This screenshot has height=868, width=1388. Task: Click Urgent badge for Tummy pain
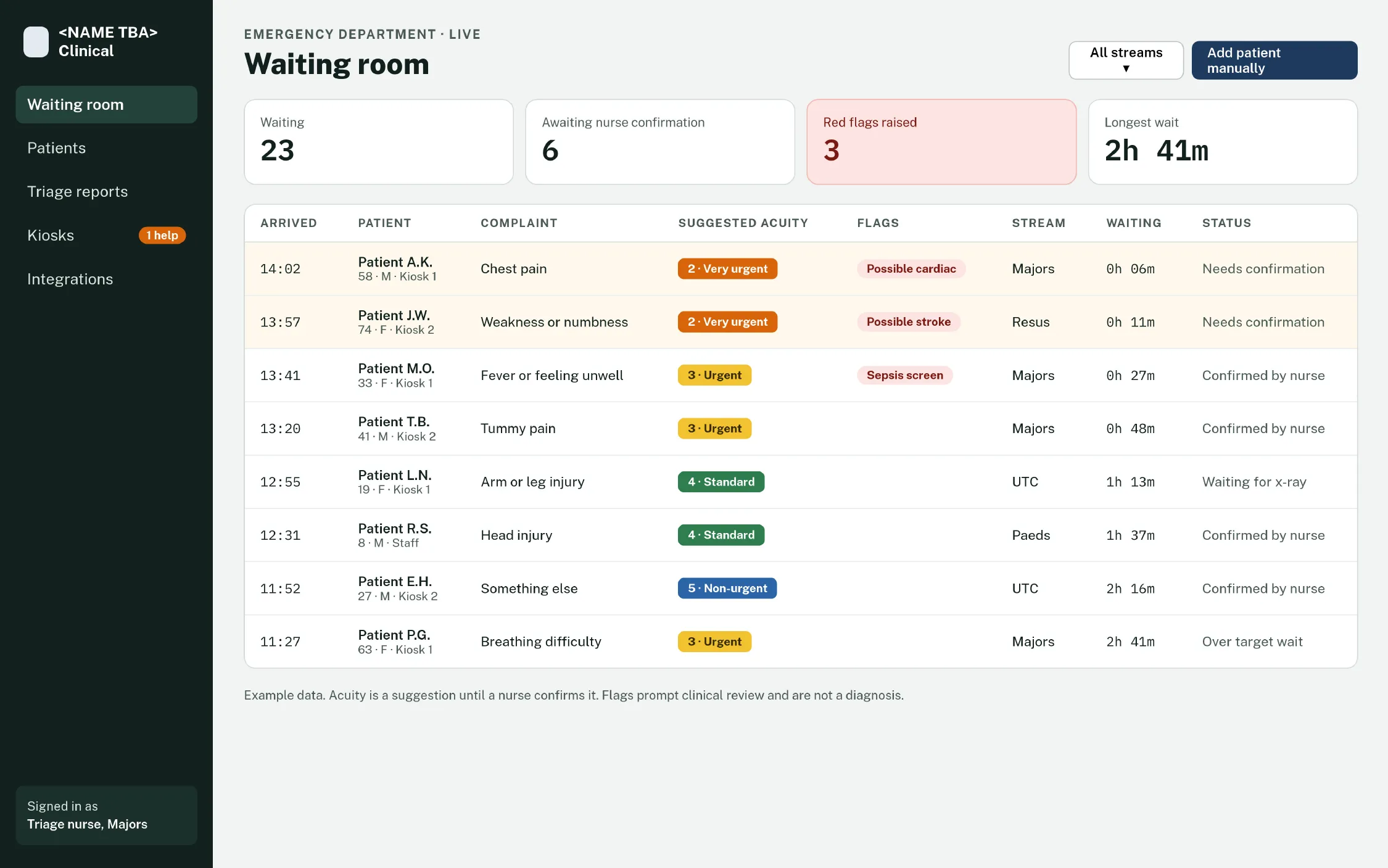pyautogui.click(x=714, y=429)
